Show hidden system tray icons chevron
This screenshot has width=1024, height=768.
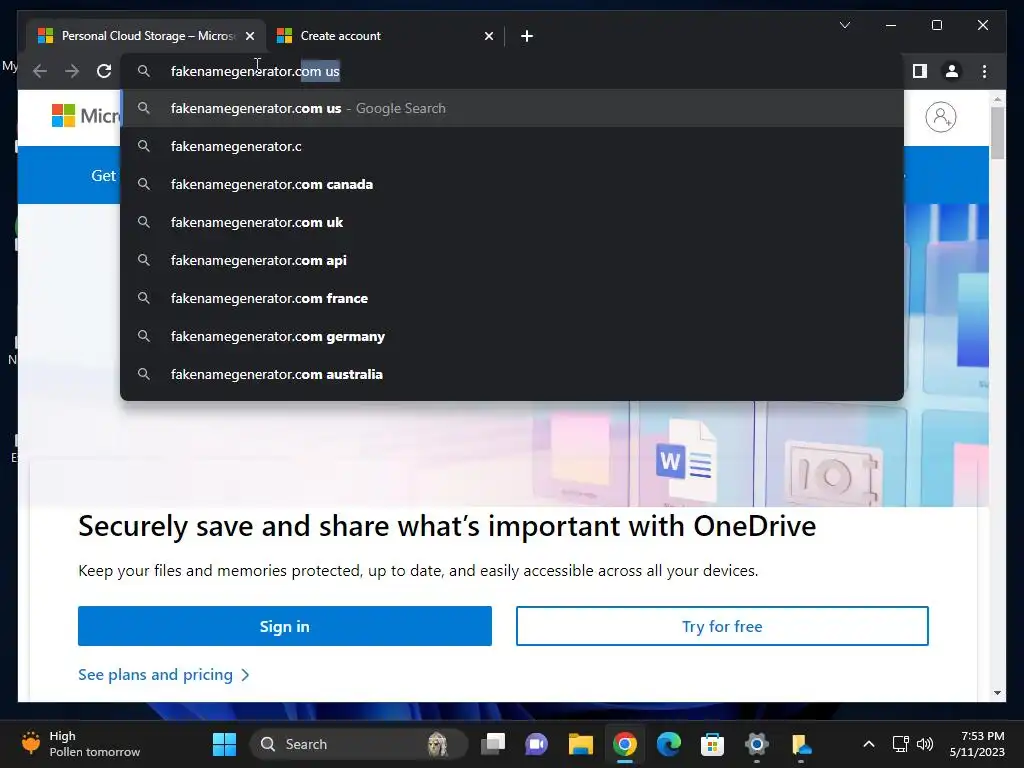coord(869,744)
